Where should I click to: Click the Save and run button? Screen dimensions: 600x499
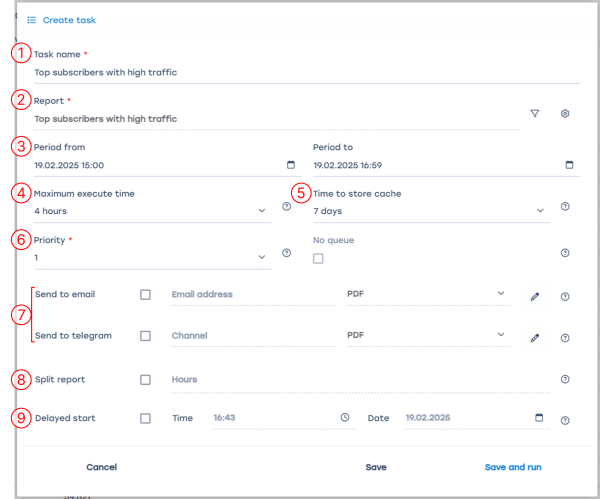tap(513, 467)
